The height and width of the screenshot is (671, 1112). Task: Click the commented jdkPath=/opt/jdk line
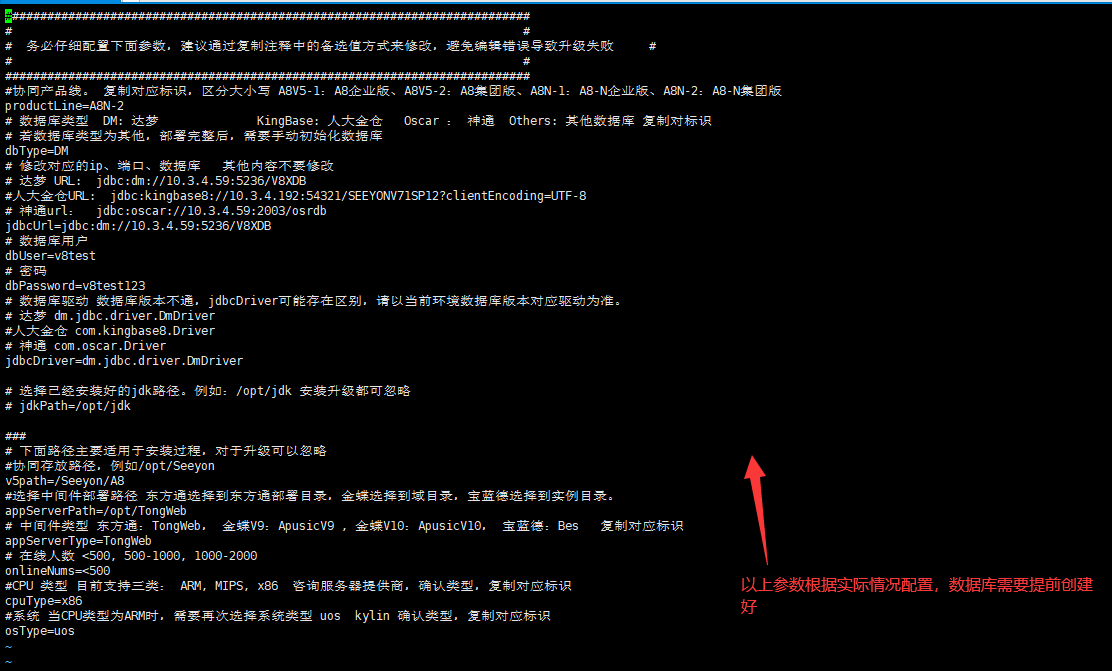[68, 406]
